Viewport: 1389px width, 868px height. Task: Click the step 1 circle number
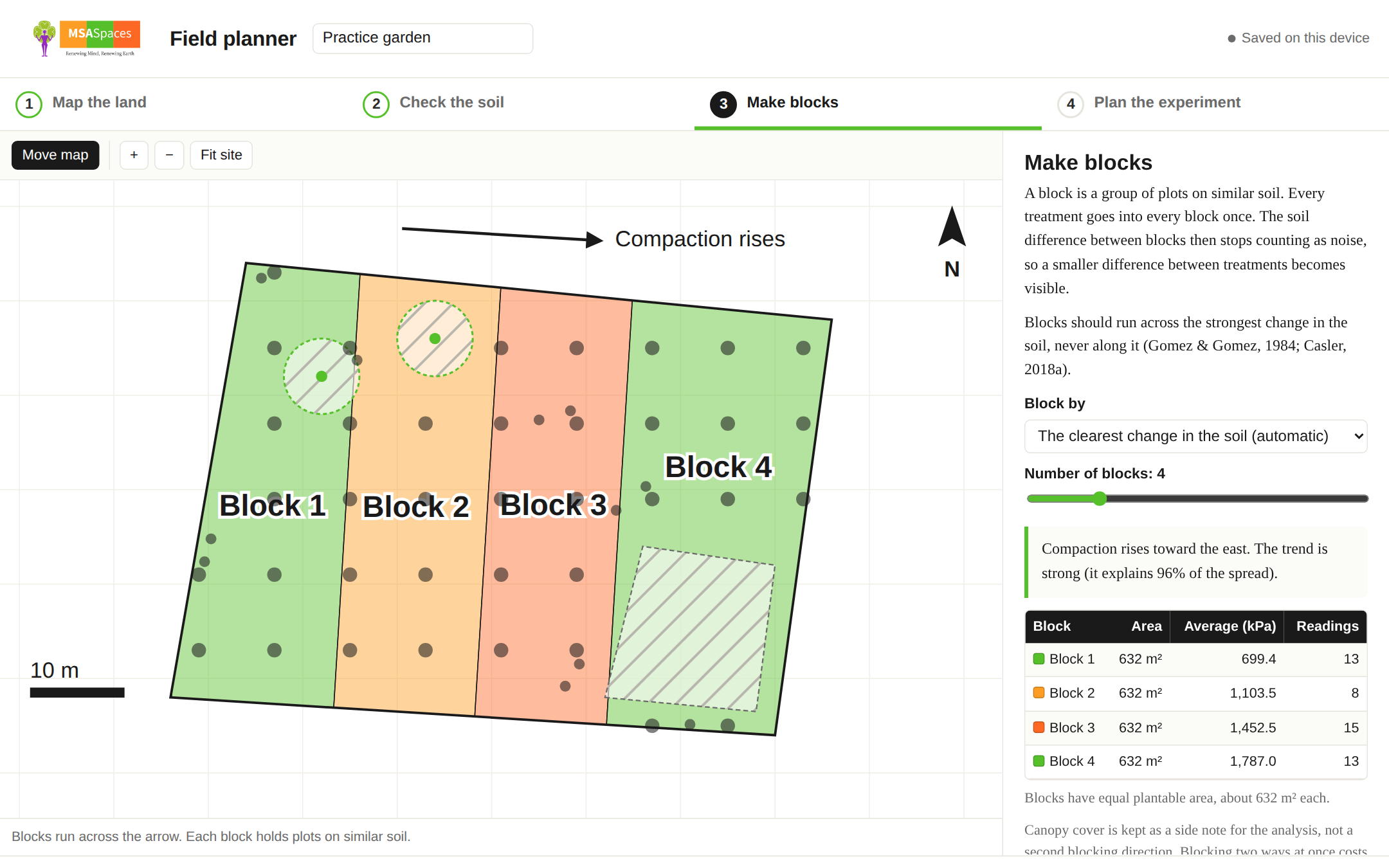point(29,104)
